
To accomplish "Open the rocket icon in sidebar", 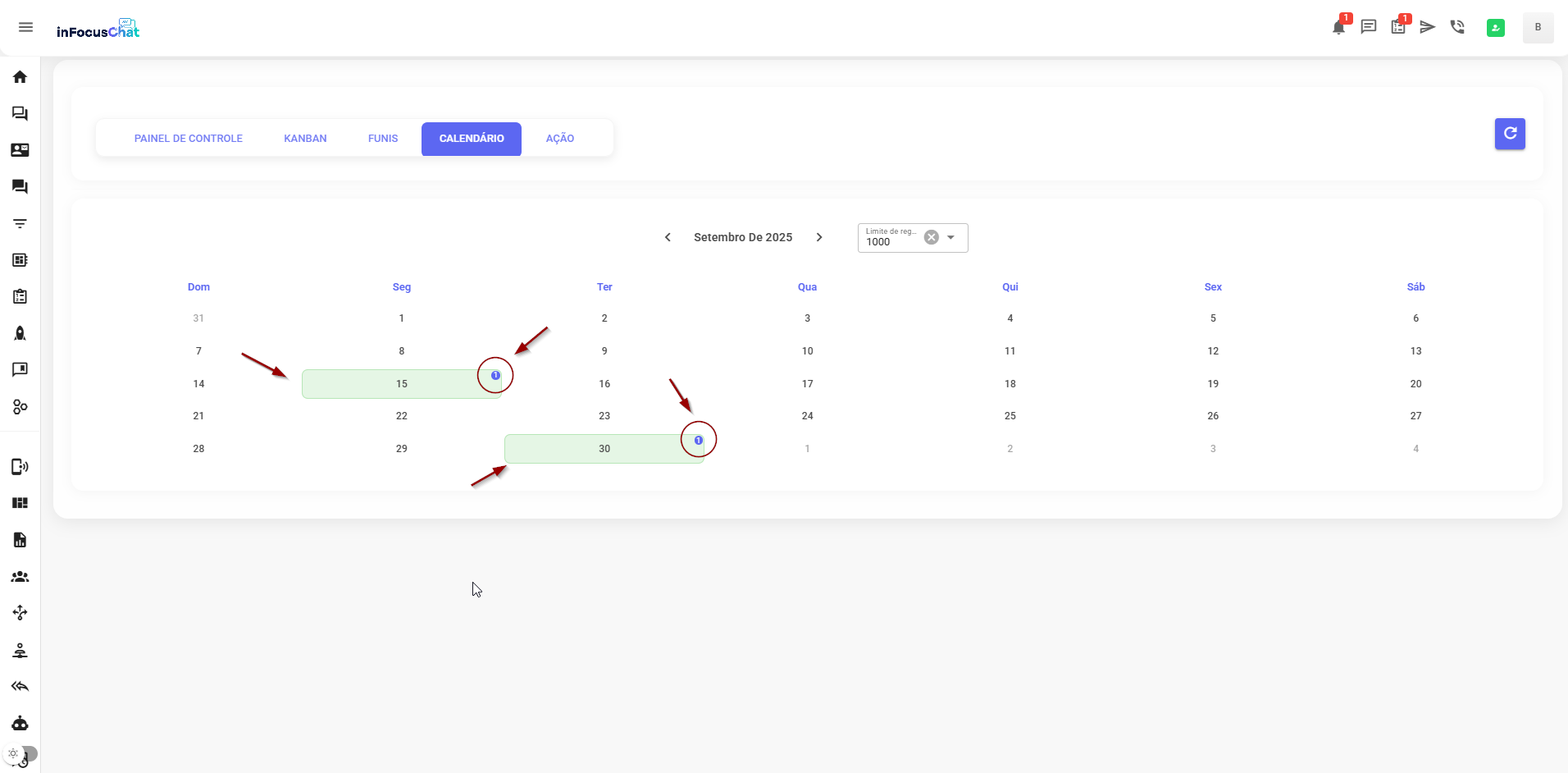I will tap(20, 333).
